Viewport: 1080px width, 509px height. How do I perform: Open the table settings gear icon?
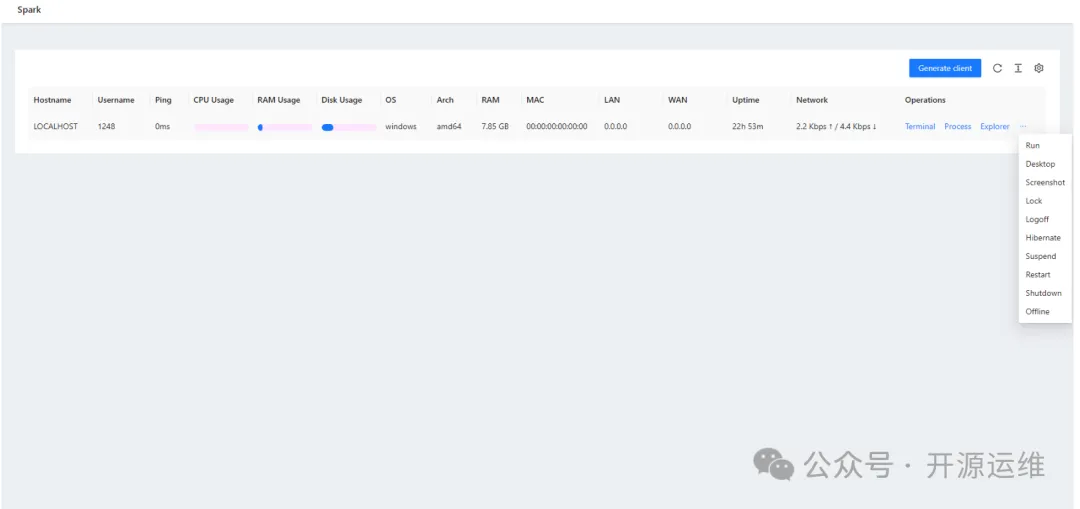click(1039, 68)
